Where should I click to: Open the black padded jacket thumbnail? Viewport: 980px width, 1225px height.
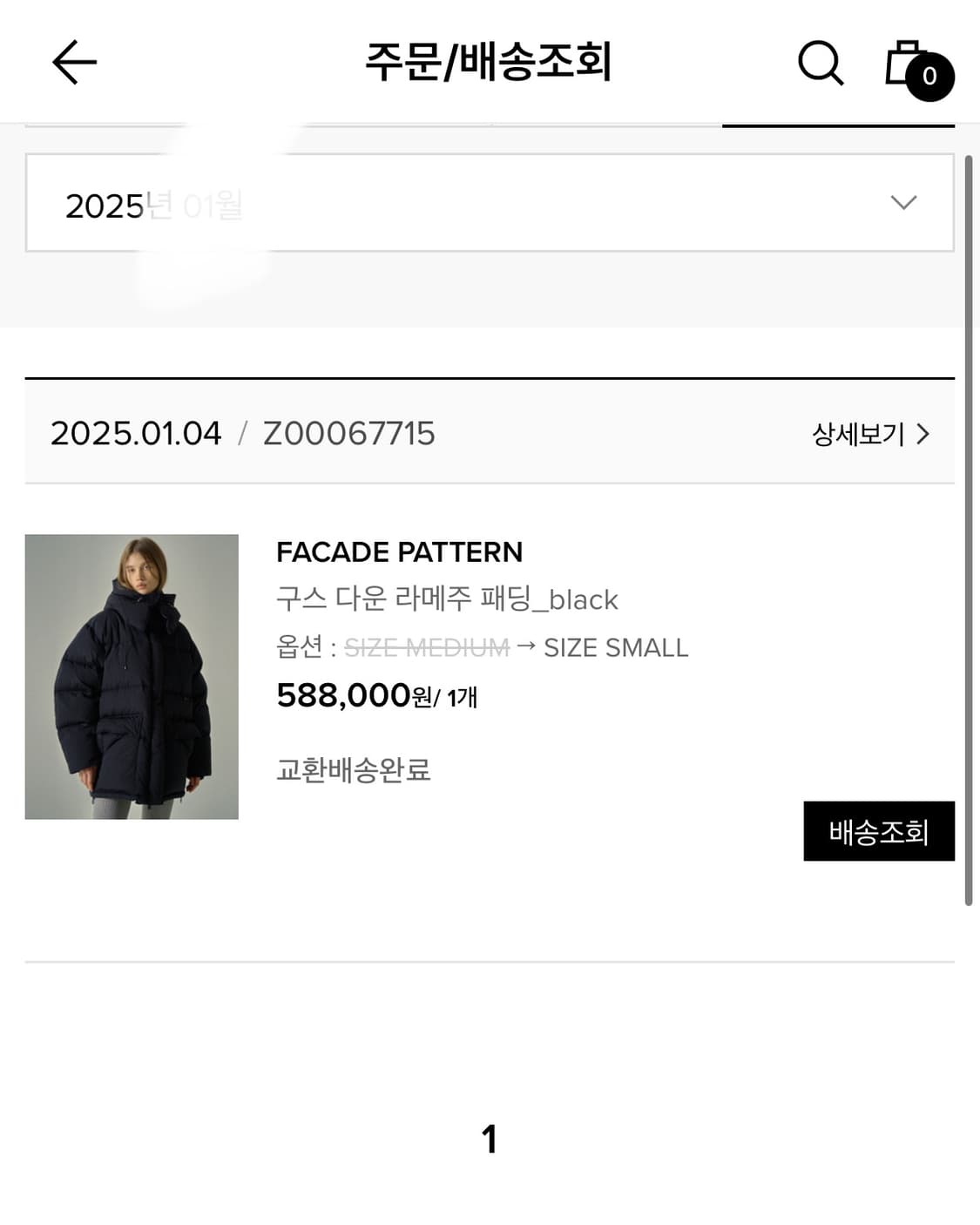(132, 676)
